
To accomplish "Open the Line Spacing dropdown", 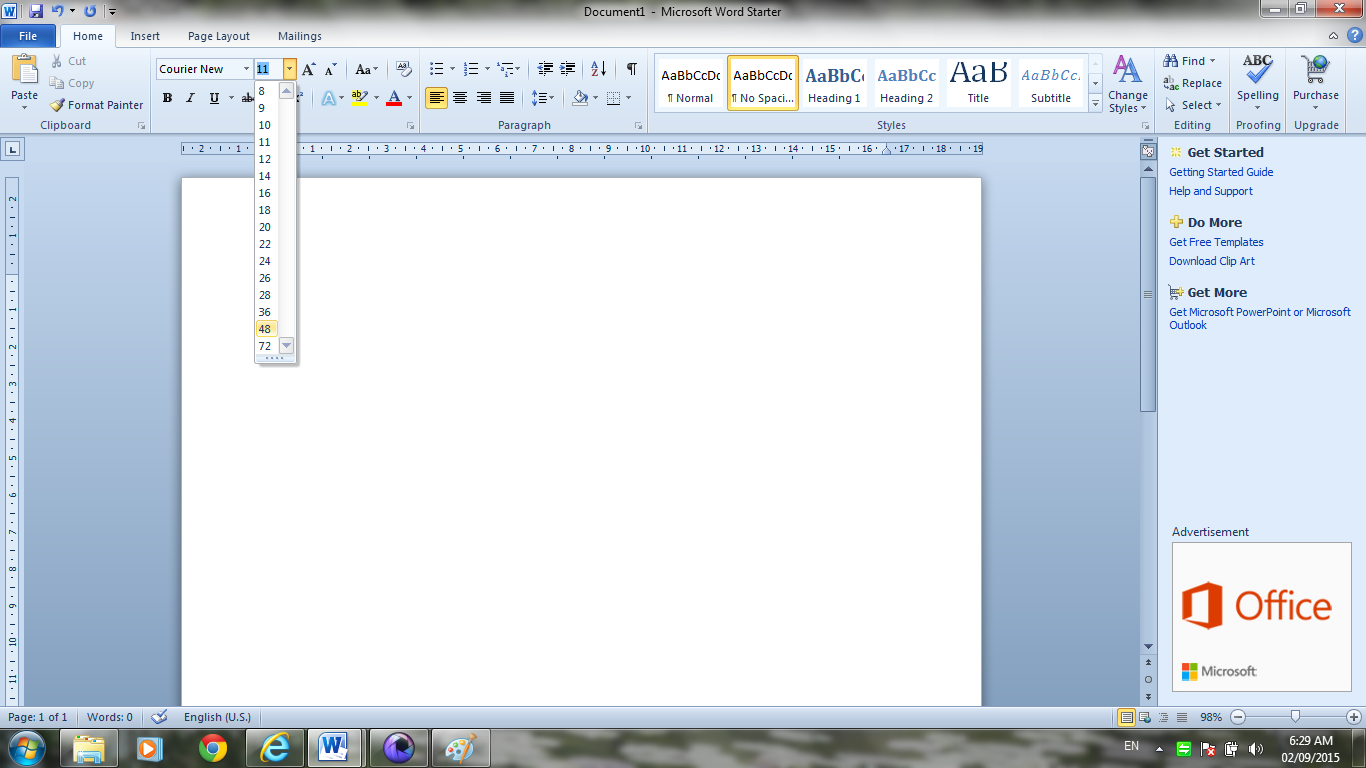I will click(x=543, y=98).
